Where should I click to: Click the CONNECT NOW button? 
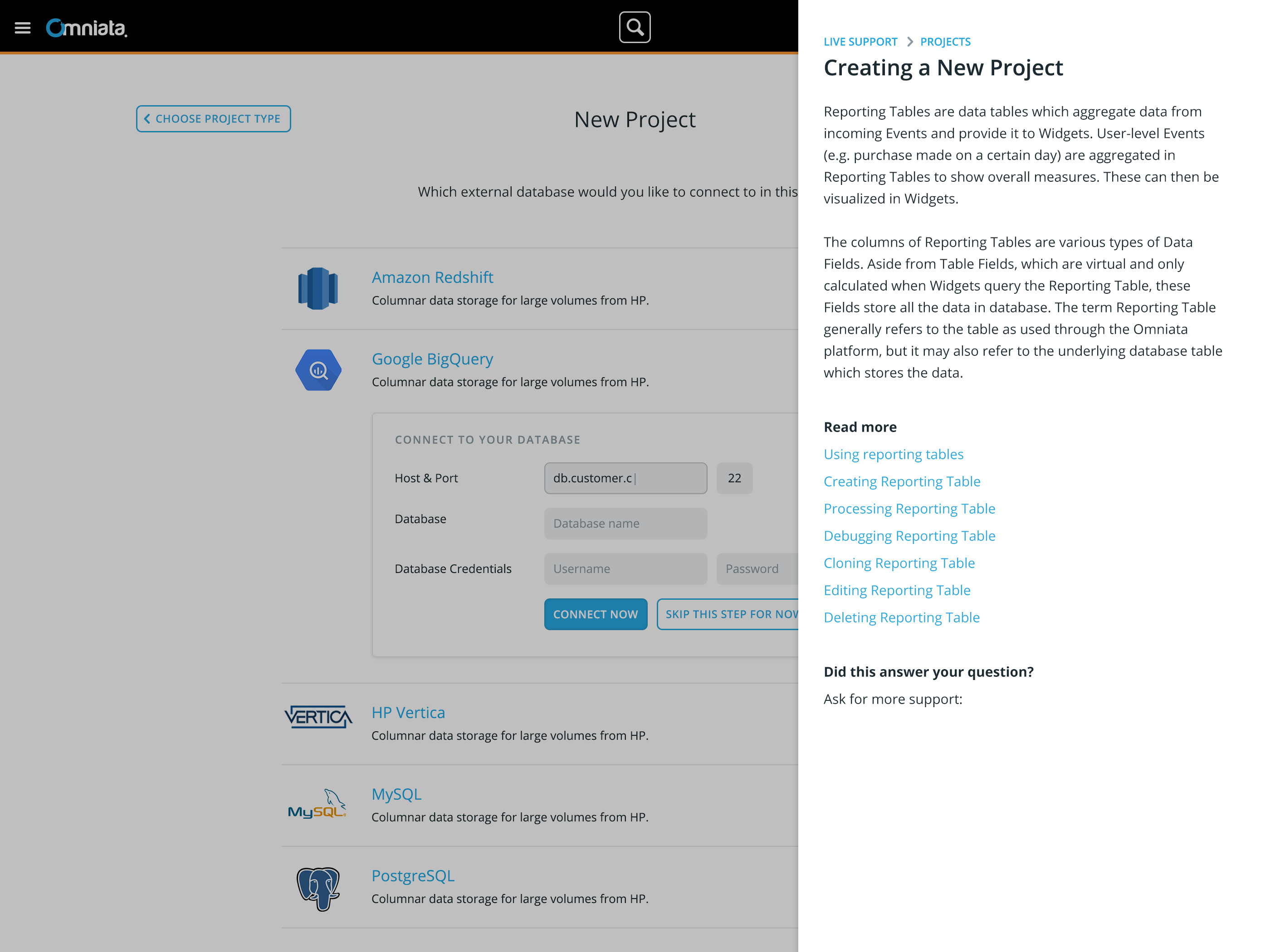pos(595,613)
